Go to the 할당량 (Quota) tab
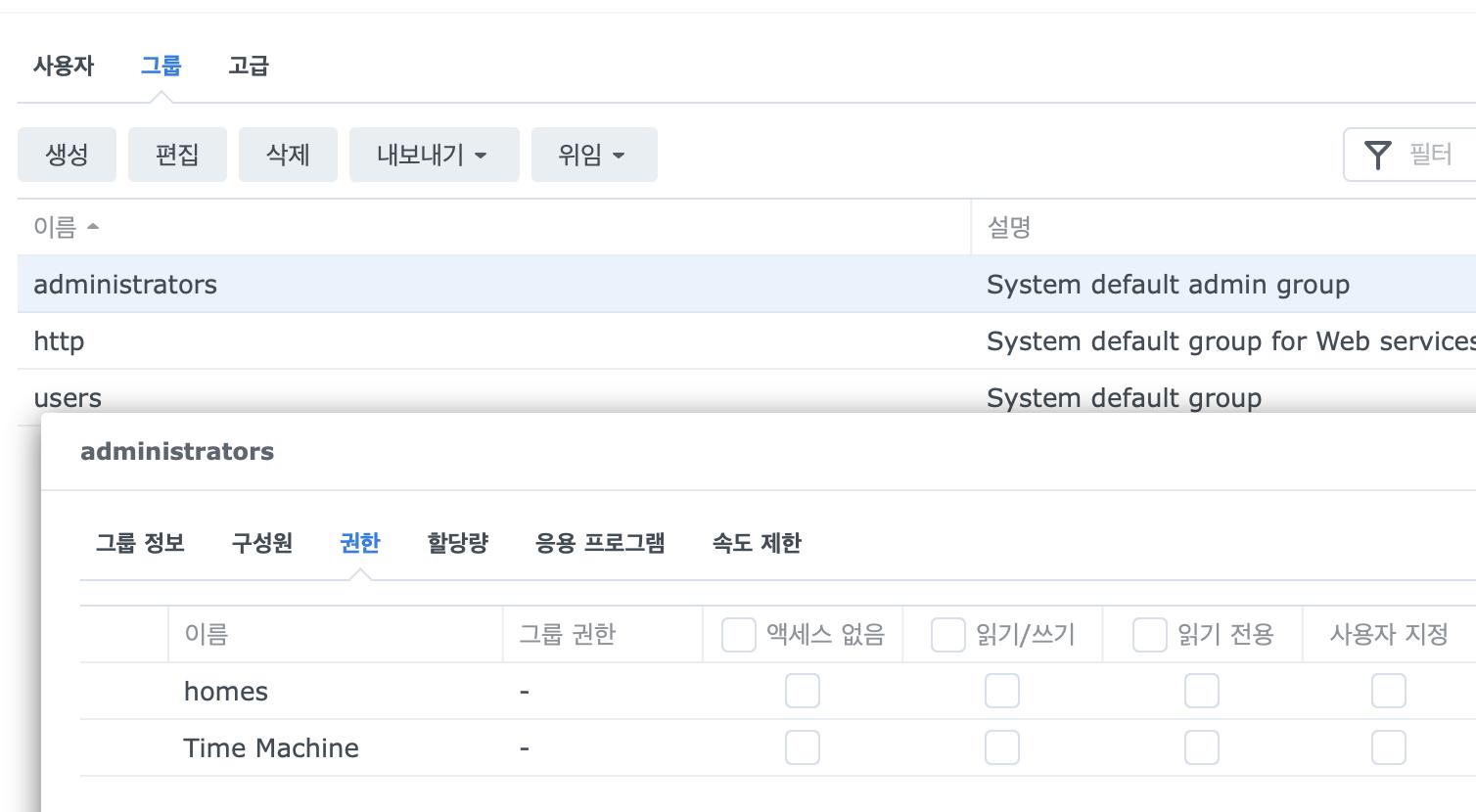1476x812 pixels. (457, 543)
